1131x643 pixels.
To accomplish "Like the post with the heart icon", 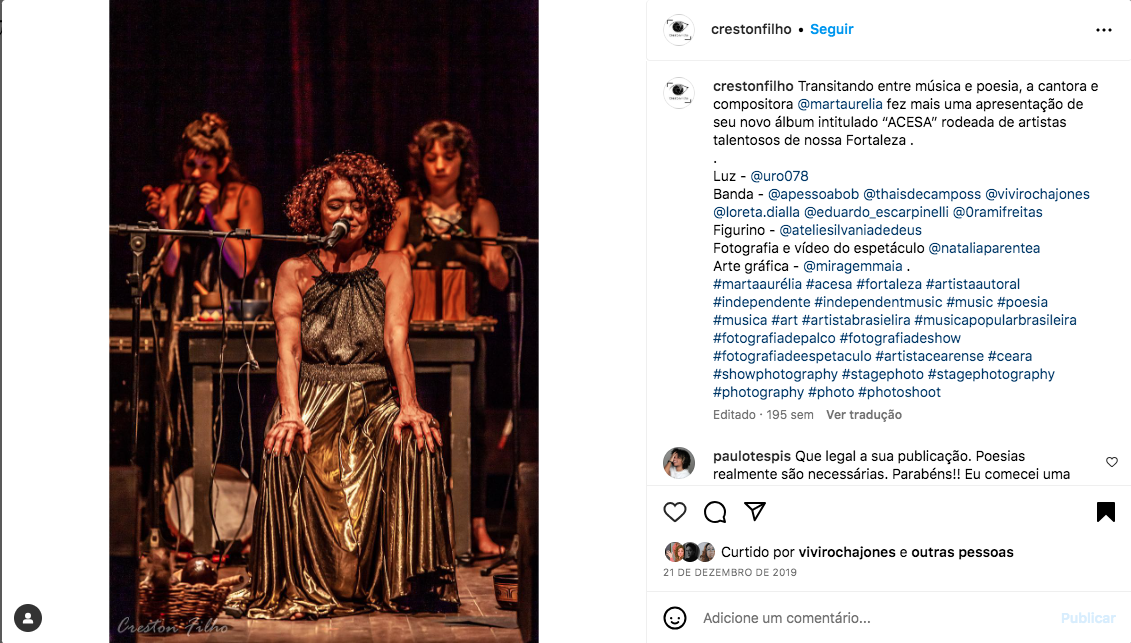I will coord(674,512).
